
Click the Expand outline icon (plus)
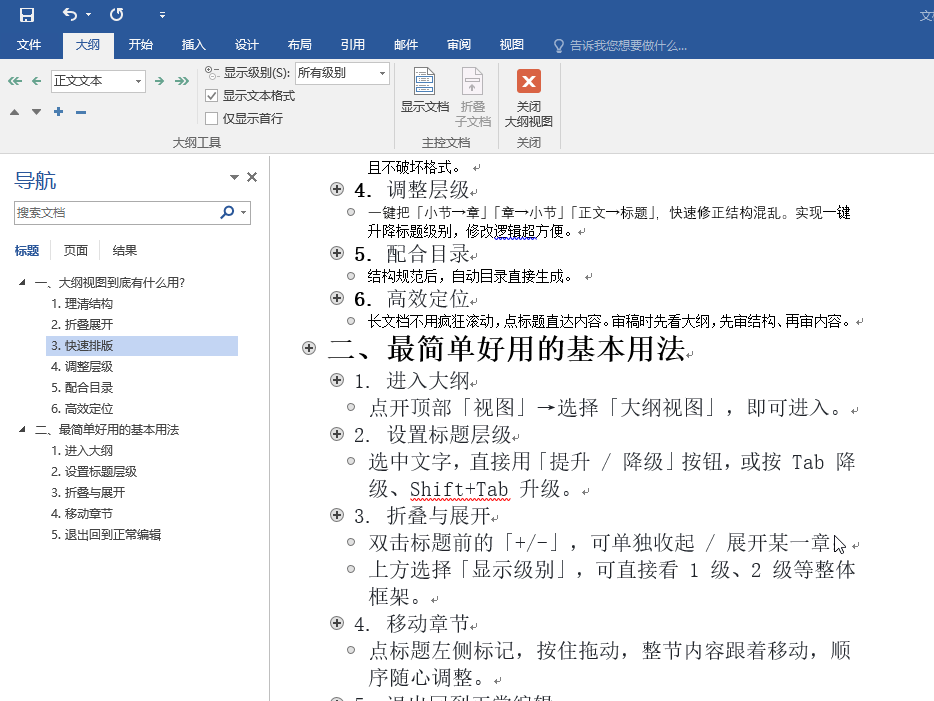(58, 112)
